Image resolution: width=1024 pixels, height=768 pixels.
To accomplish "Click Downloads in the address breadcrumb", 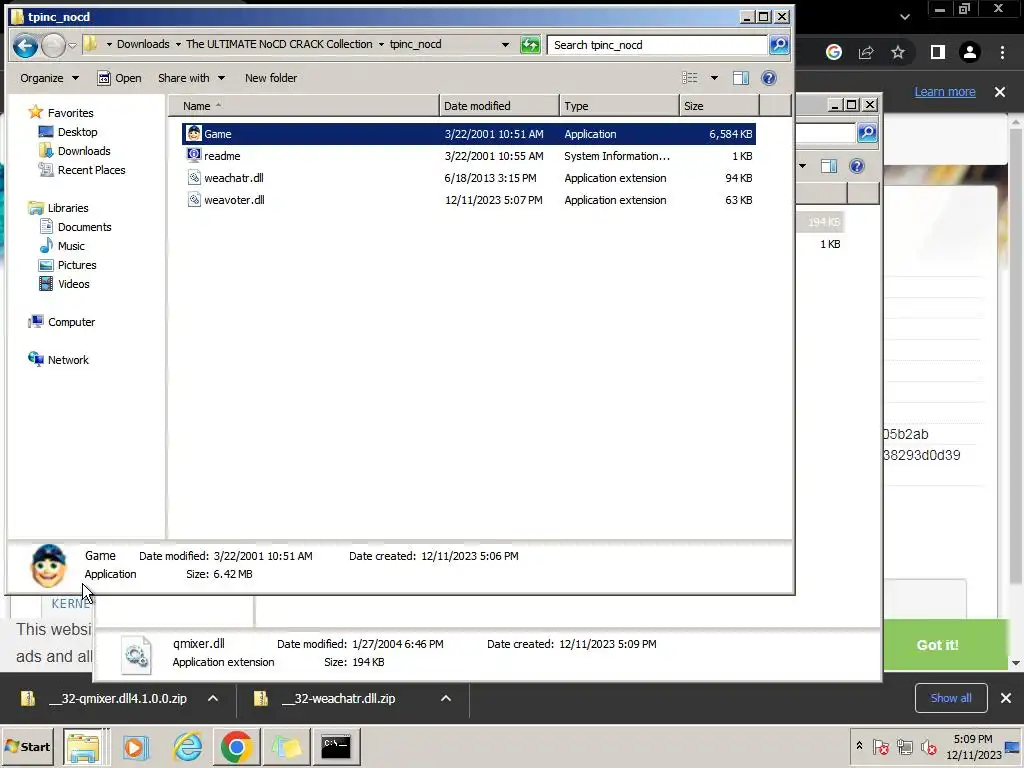I will (x=143, y=44).
